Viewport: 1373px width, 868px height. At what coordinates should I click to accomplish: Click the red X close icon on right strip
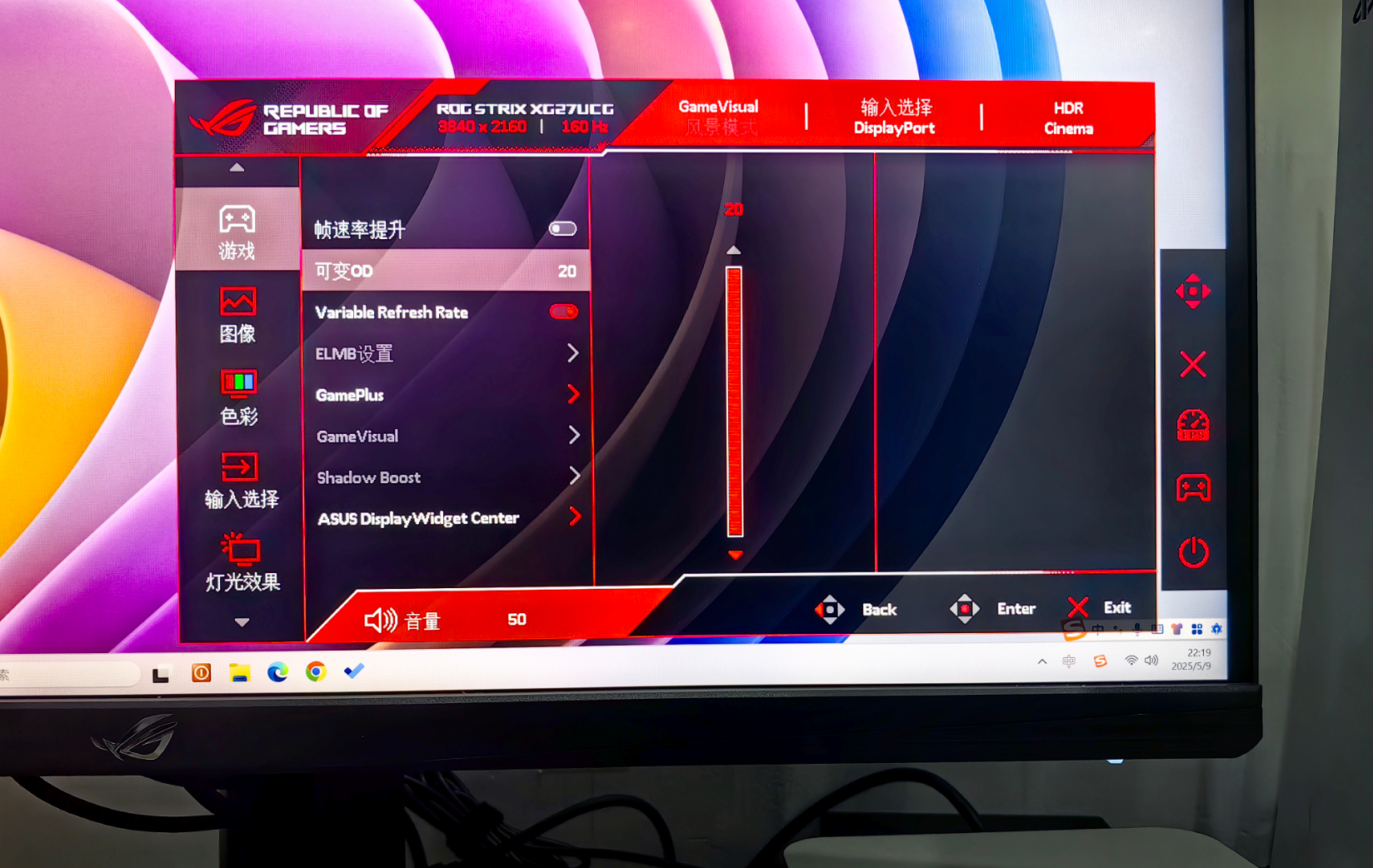tap(1193, 364)
